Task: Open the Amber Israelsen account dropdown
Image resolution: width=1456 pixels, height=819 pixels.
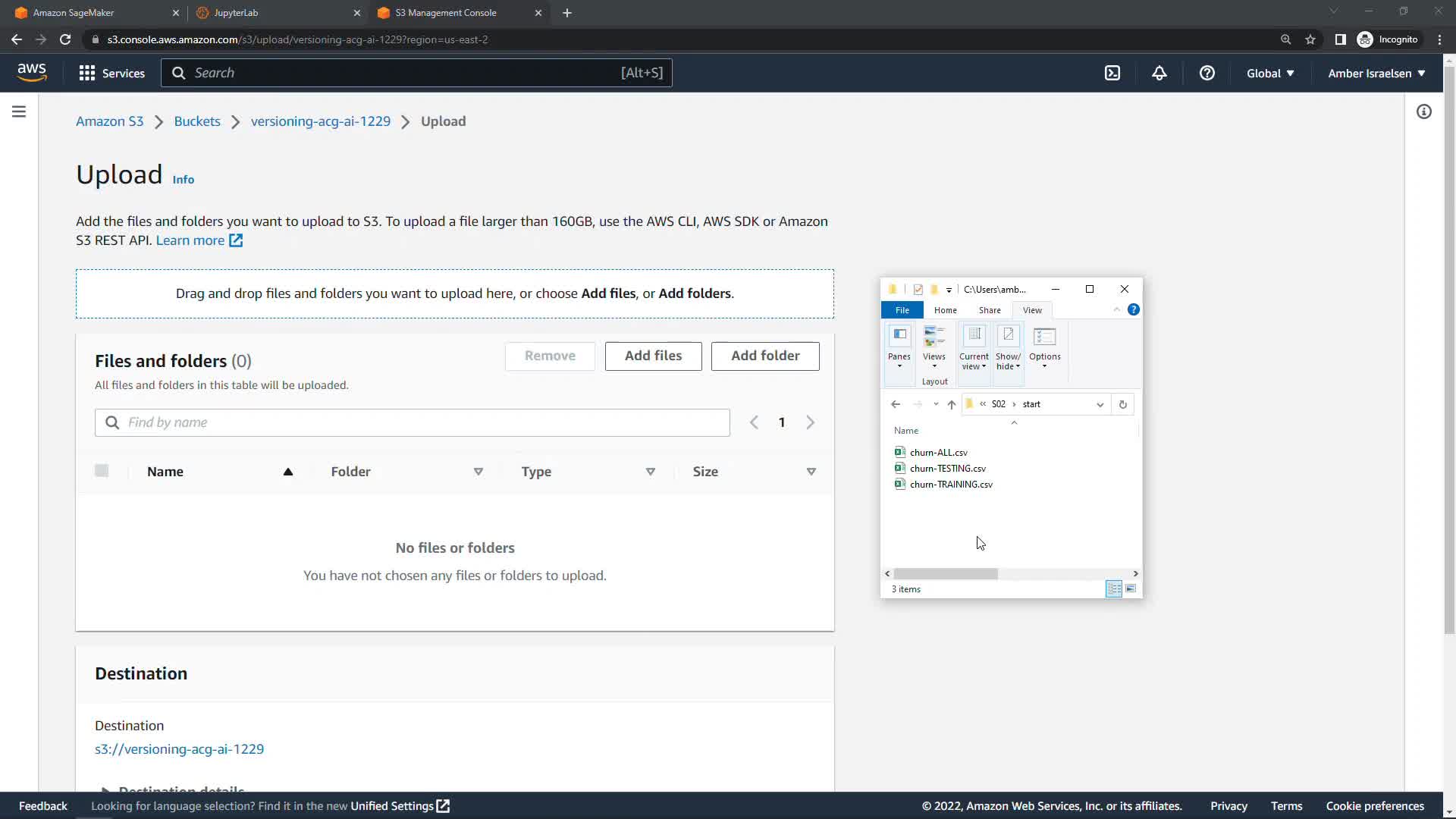Action: [1376, 73]
